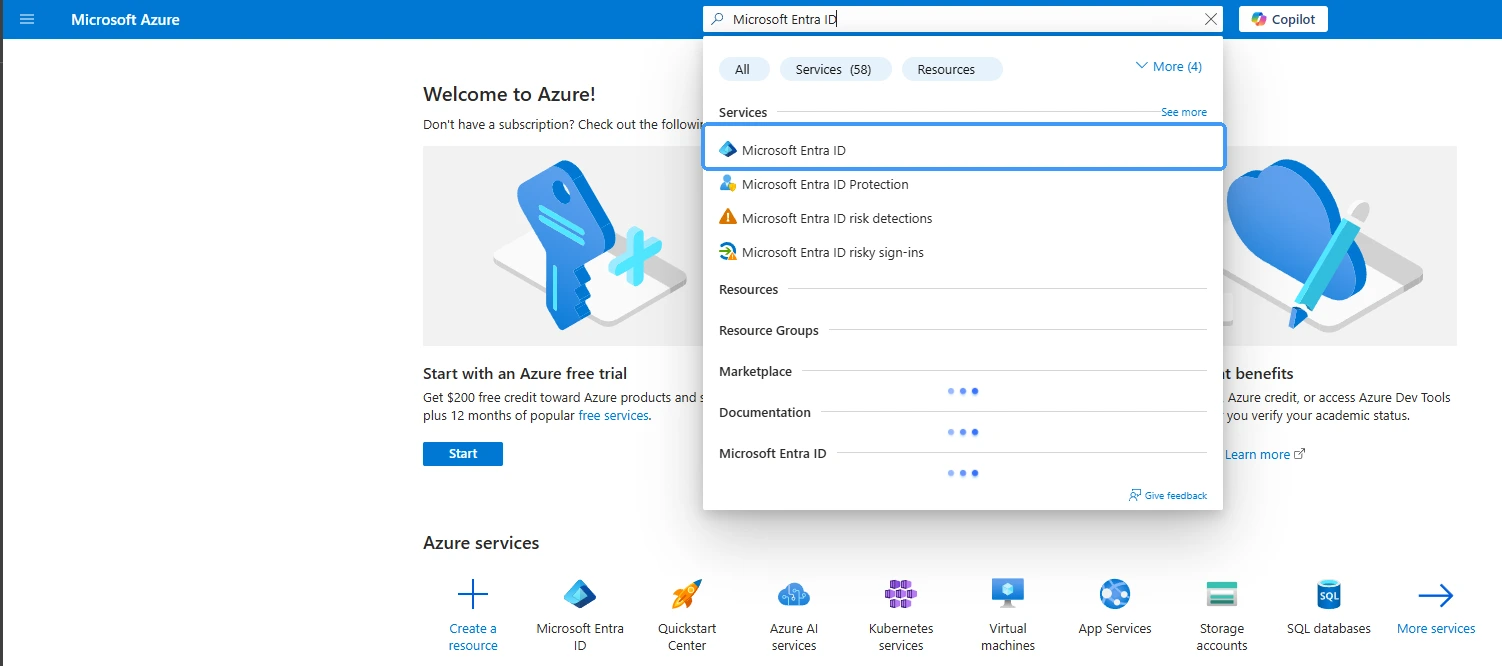The width and height of the screenshot is (1502, 666).
Task: Click the See more link under Services
Action: 1184,112
